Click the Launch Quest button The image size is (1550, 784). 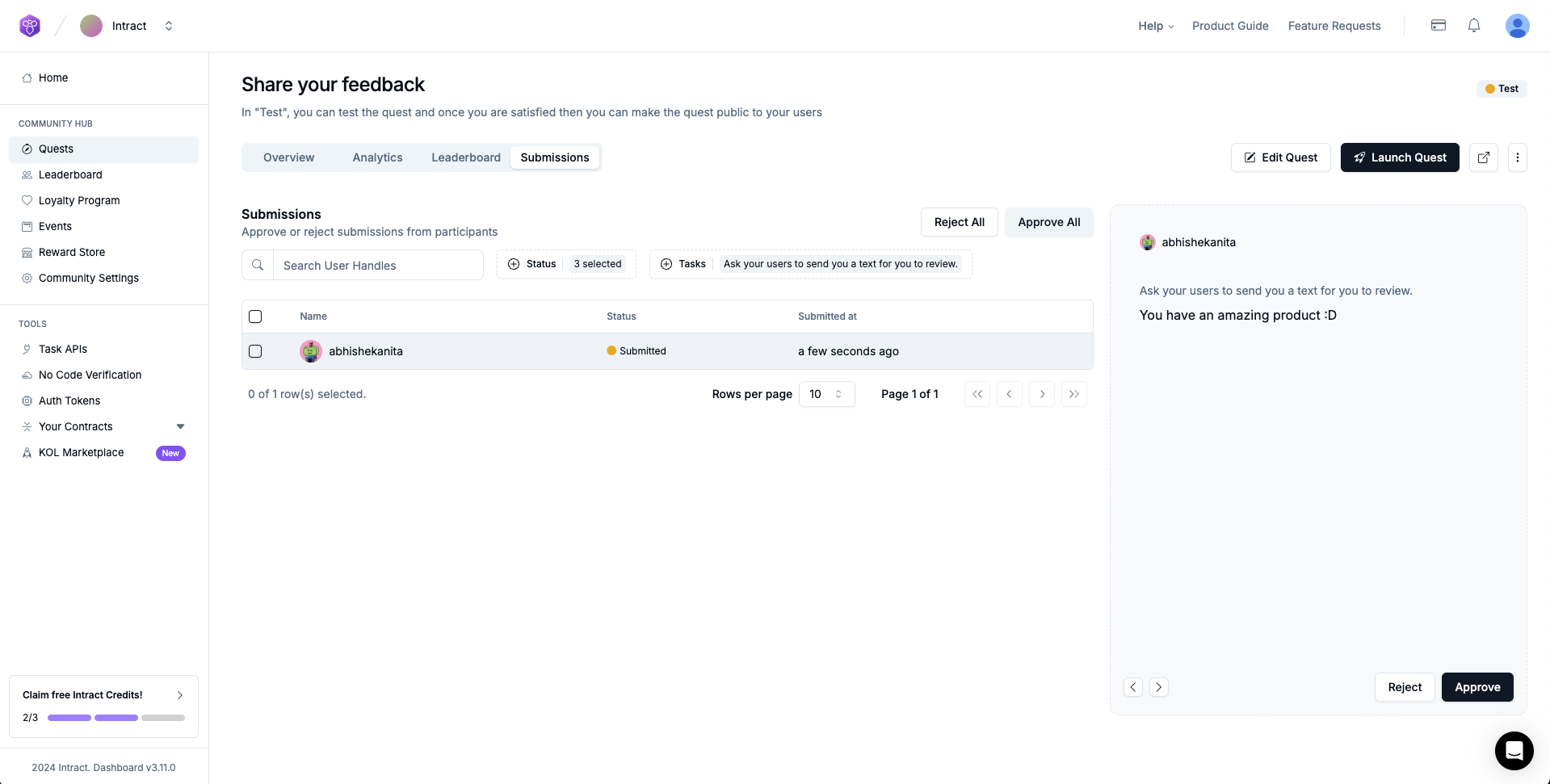coord(1399,157)
